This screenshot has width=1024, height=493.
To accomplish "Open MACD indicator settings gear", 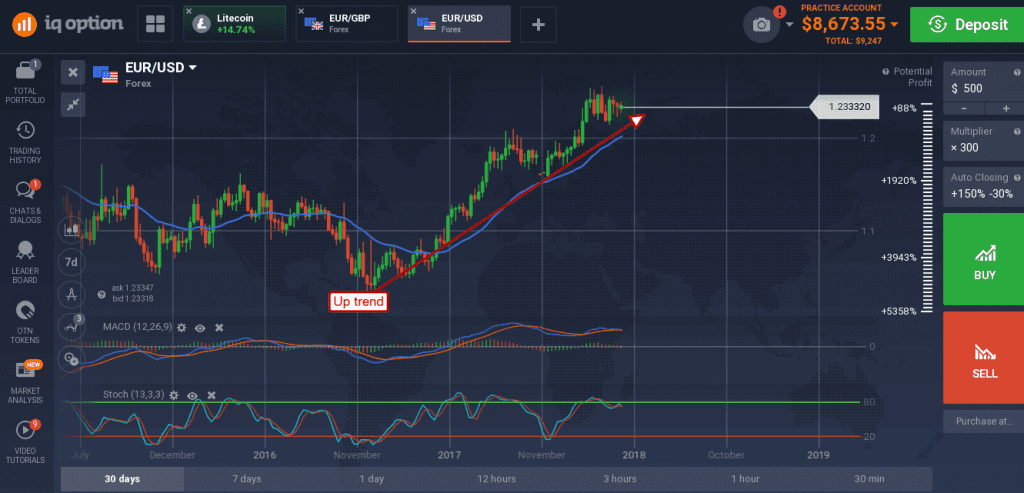I will [x=182, y=327].
